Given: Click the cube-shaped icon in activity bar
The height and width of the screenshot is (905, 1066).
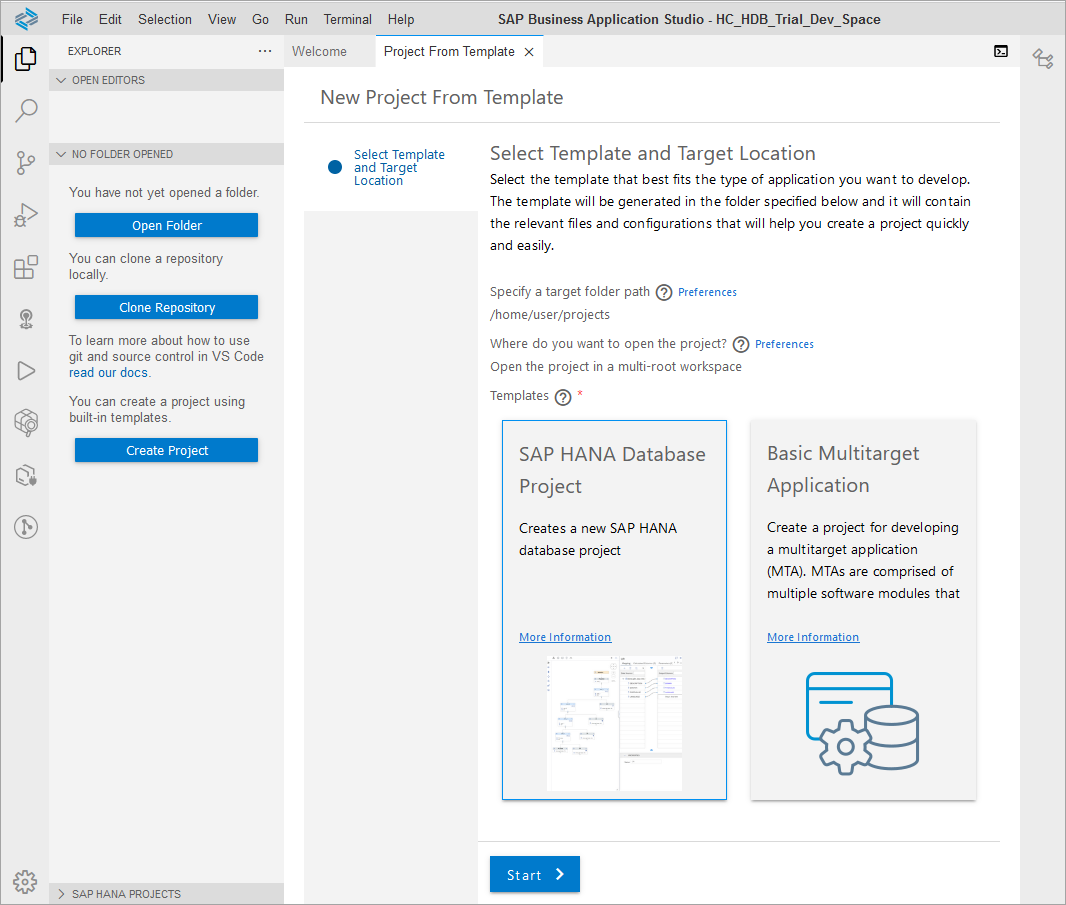Looking at the screenshot, I should [26, 423].
